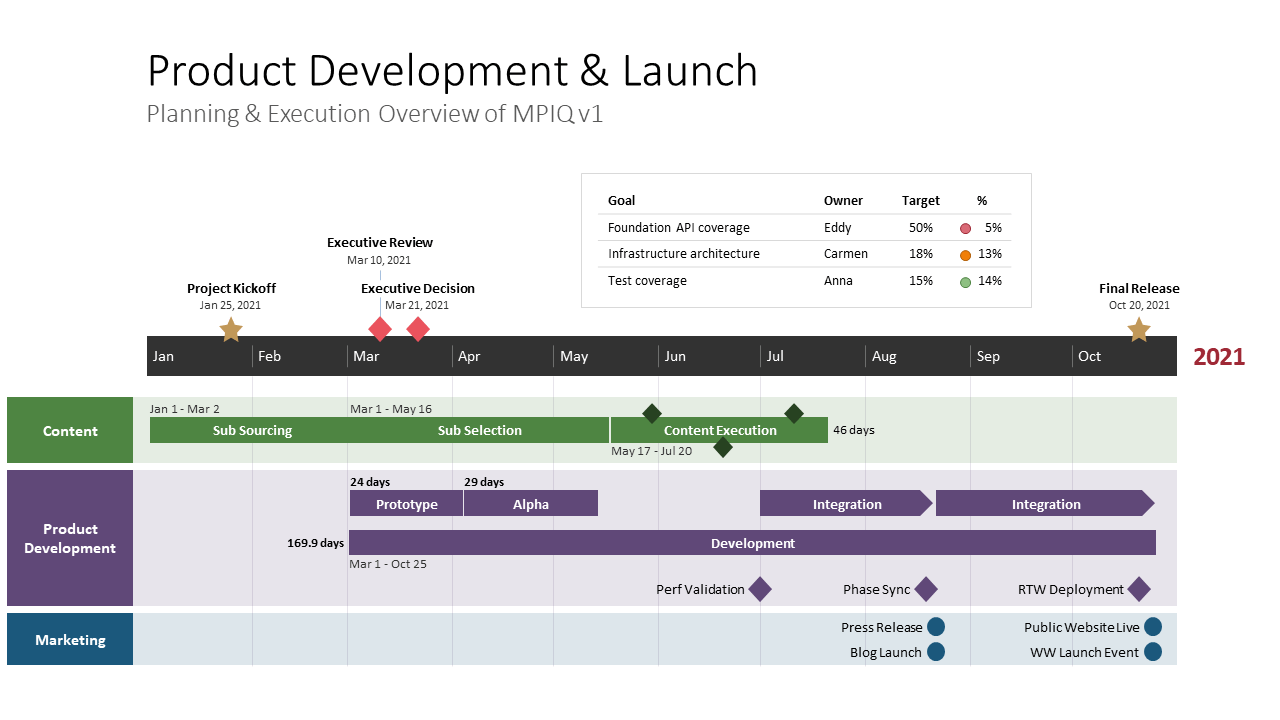The image size is (1280, 720).
Task: Click the Test coverage green status dot
Action: (965, 281)
